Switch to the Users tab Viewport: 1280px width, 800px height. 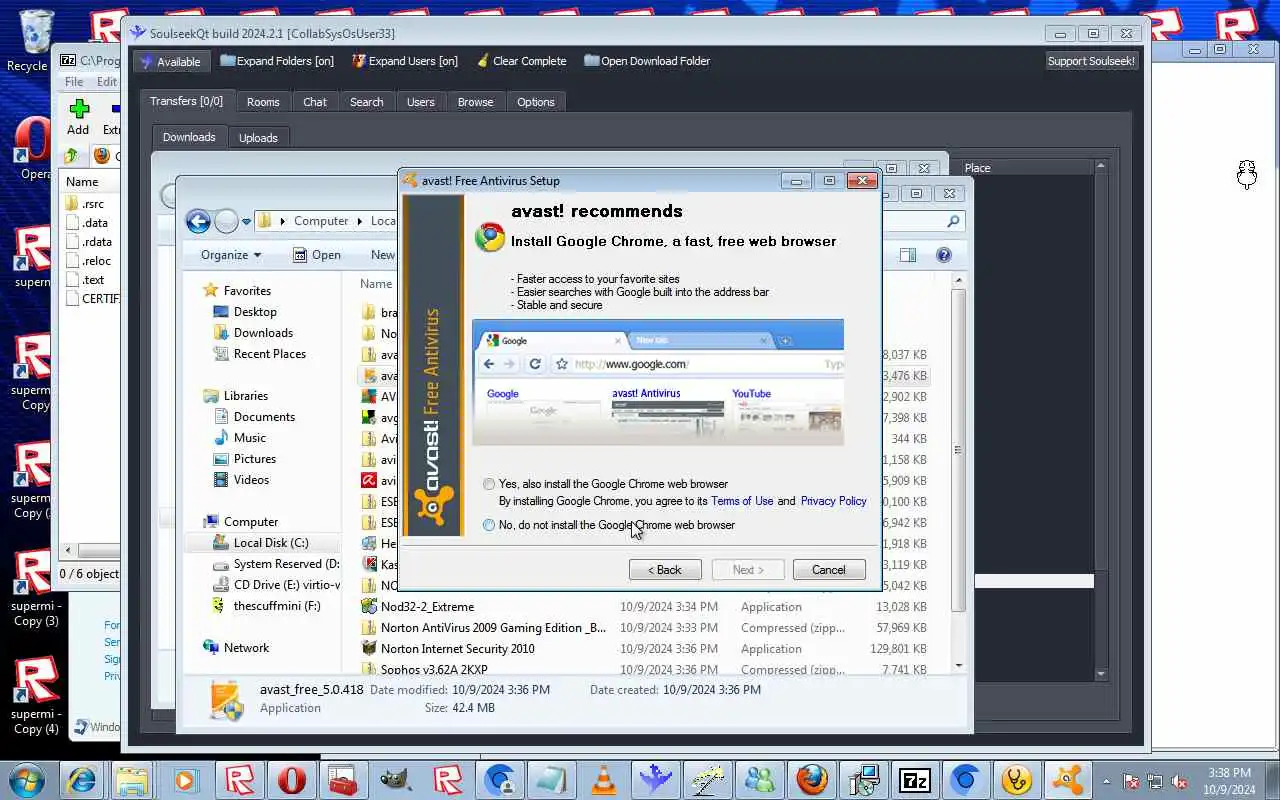pos(421,102)
